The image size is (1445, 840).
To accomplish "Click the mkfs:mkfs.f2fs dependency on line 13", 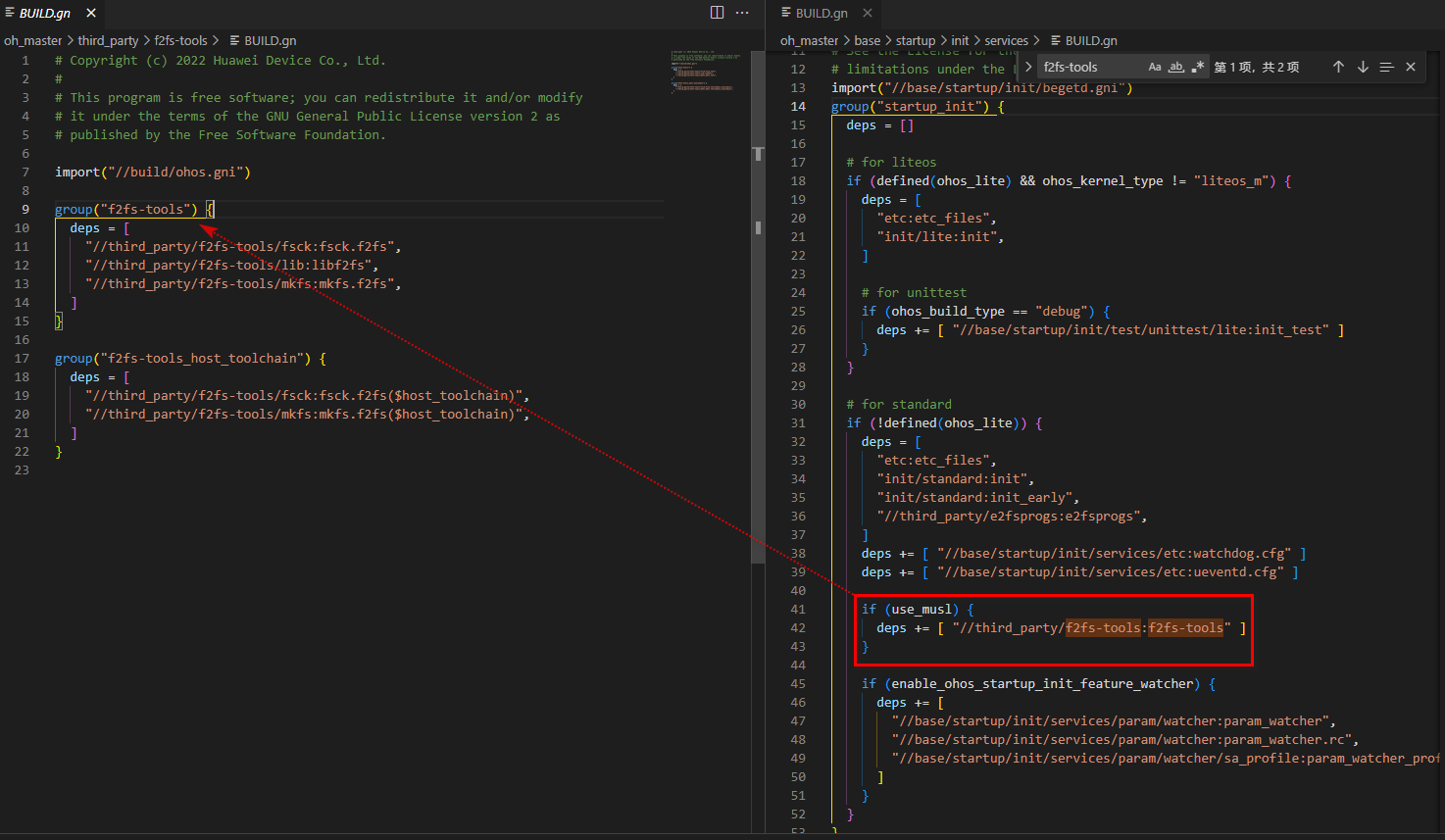I will 243,283.
